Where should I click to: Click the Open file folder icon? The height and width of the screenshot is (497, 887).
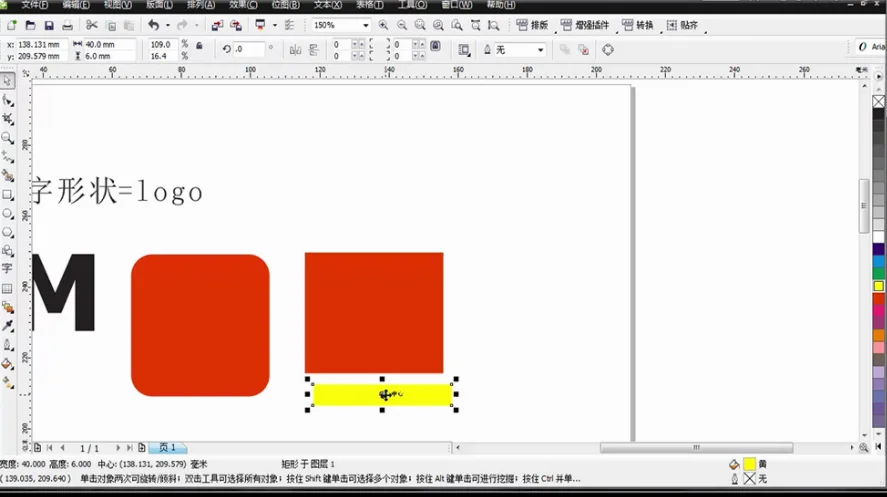click(31, 25)
